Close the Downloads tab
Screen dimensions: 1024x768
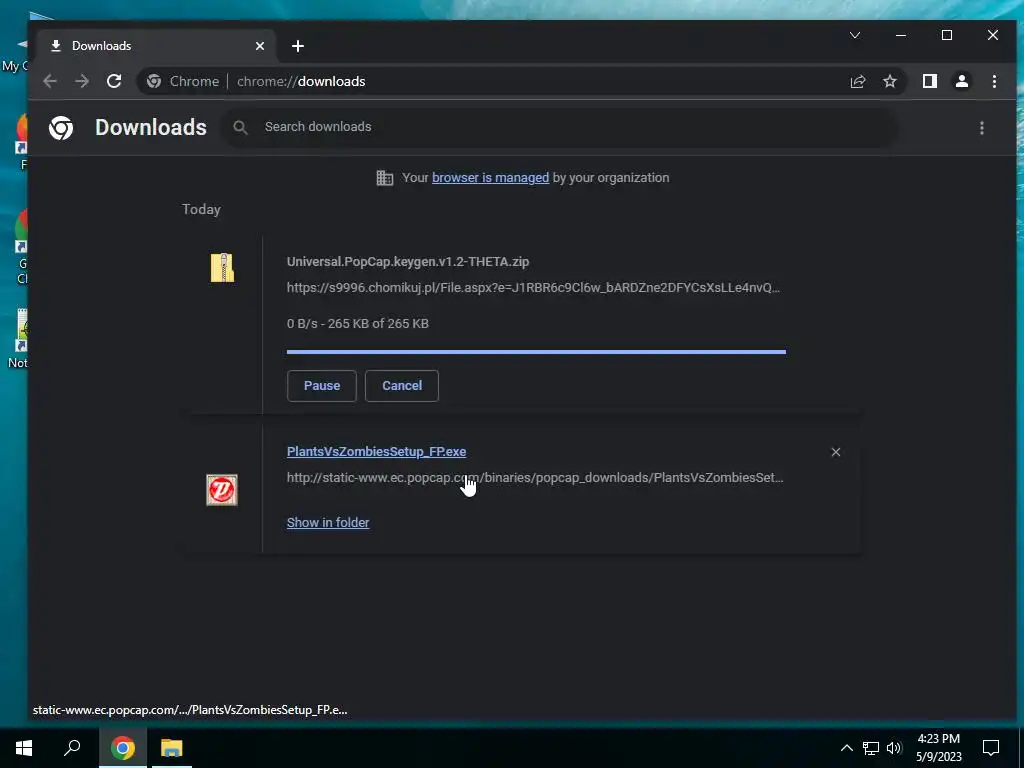click(260, 46)
